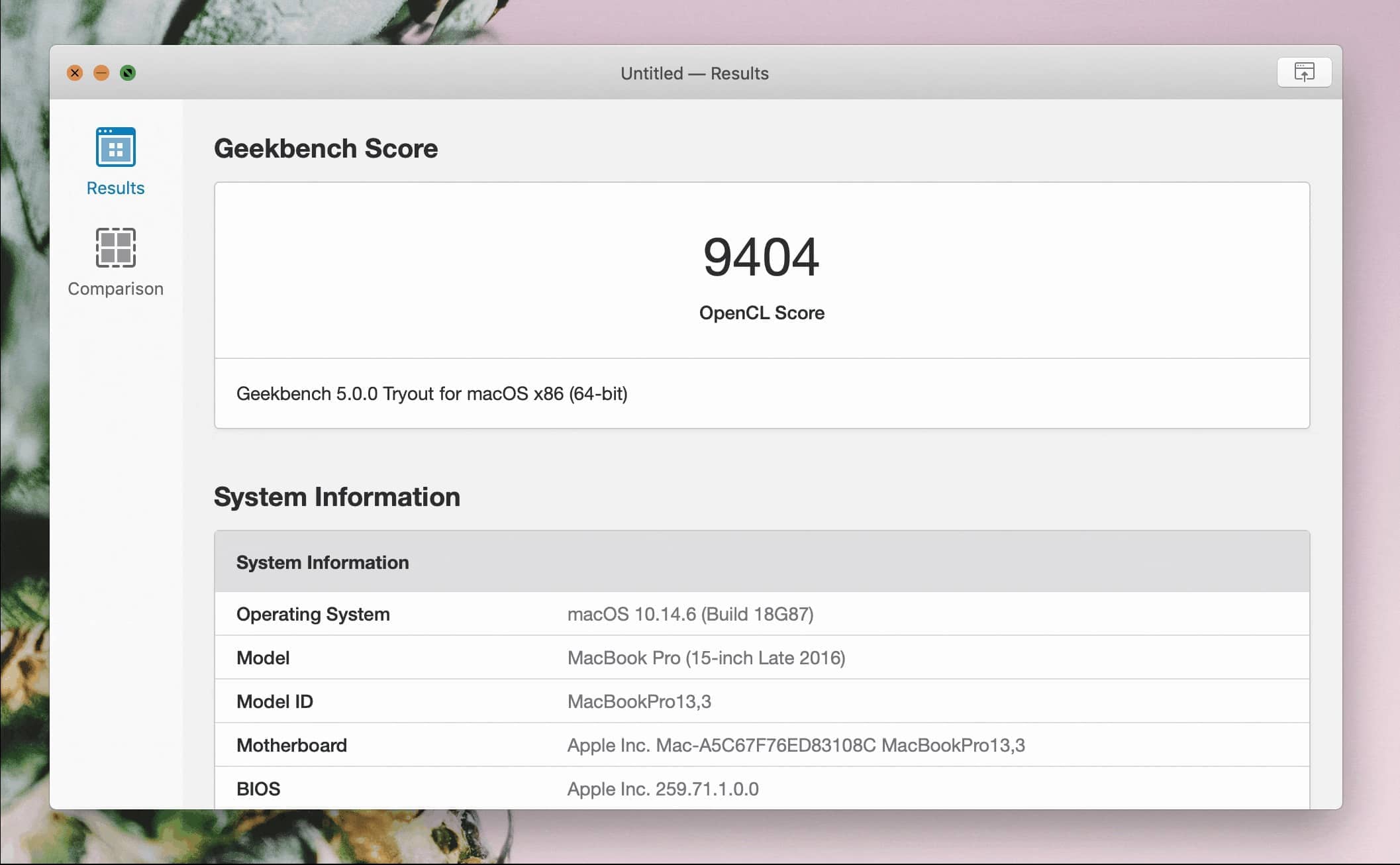Click the OpenCL Score label
The image size is (1400, 865).
click(762, 313)
